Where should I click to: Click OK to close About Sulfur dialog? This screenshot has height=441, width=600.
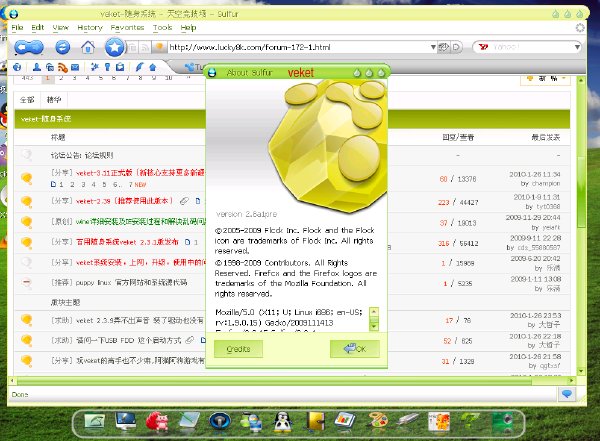tap(355, 349)
